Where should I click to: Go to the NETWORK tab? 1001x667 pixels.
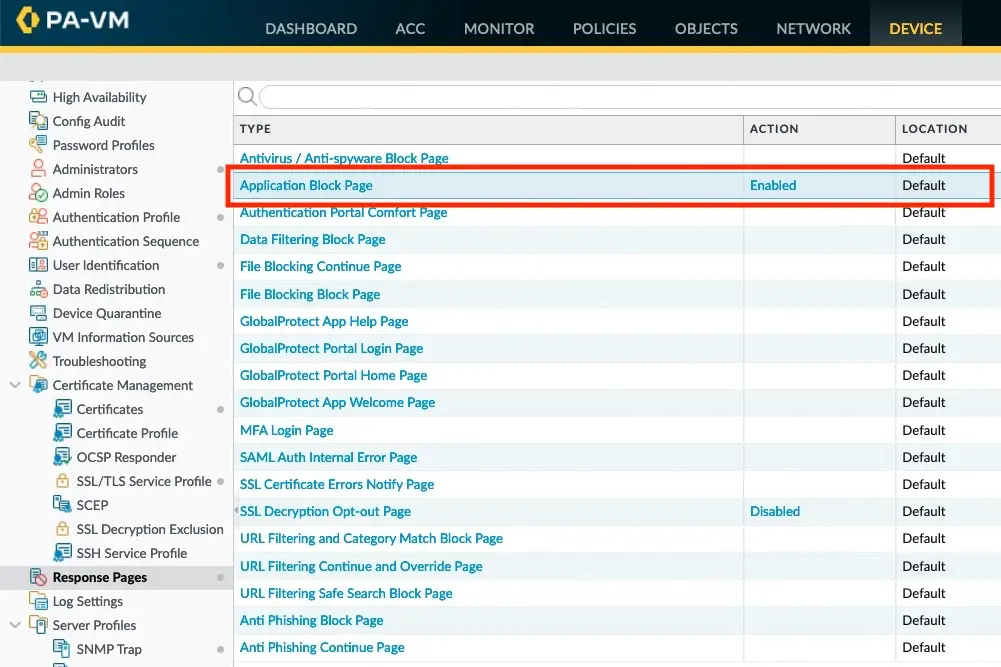[813, 28]
